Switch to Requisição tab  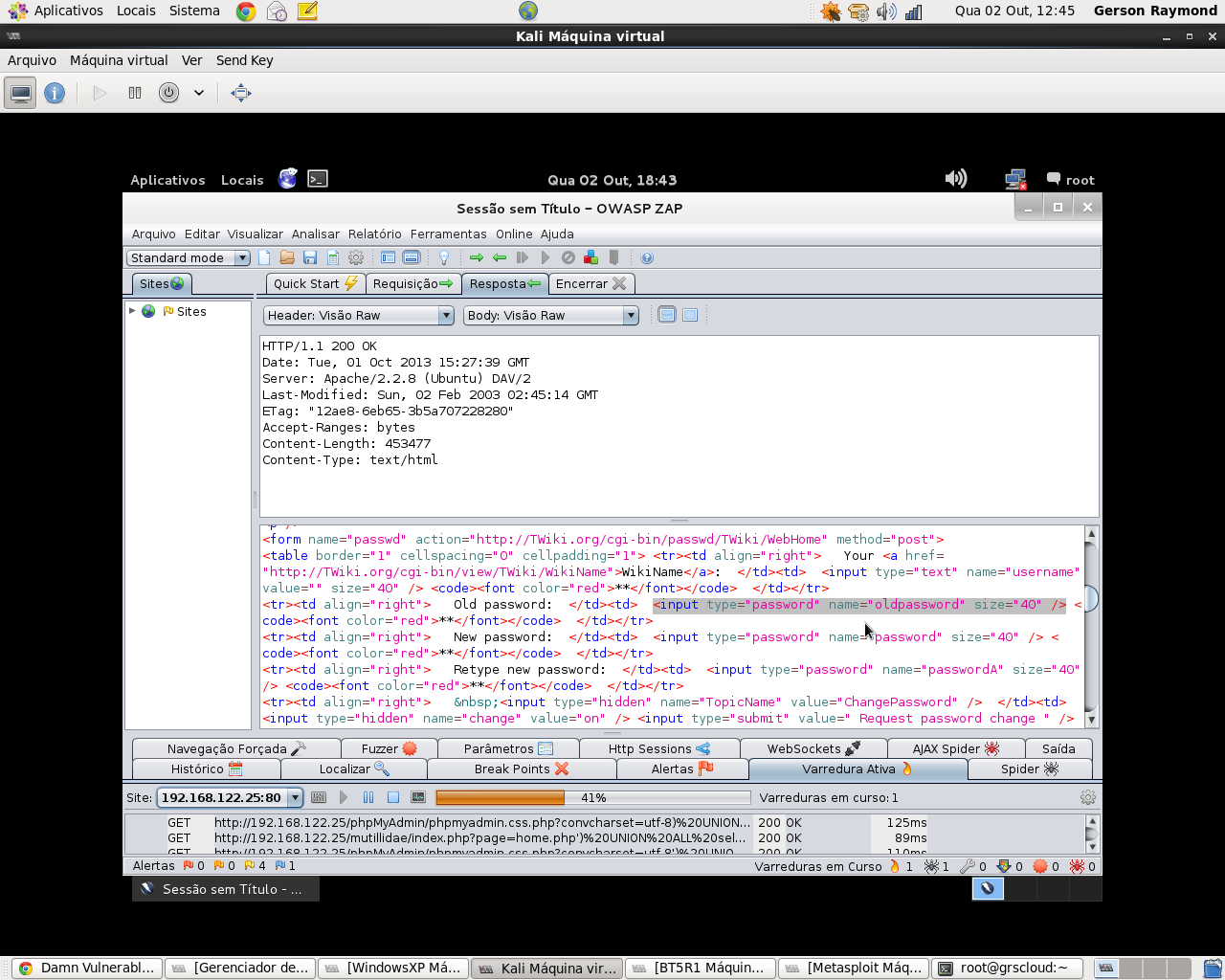click(412, 283)
